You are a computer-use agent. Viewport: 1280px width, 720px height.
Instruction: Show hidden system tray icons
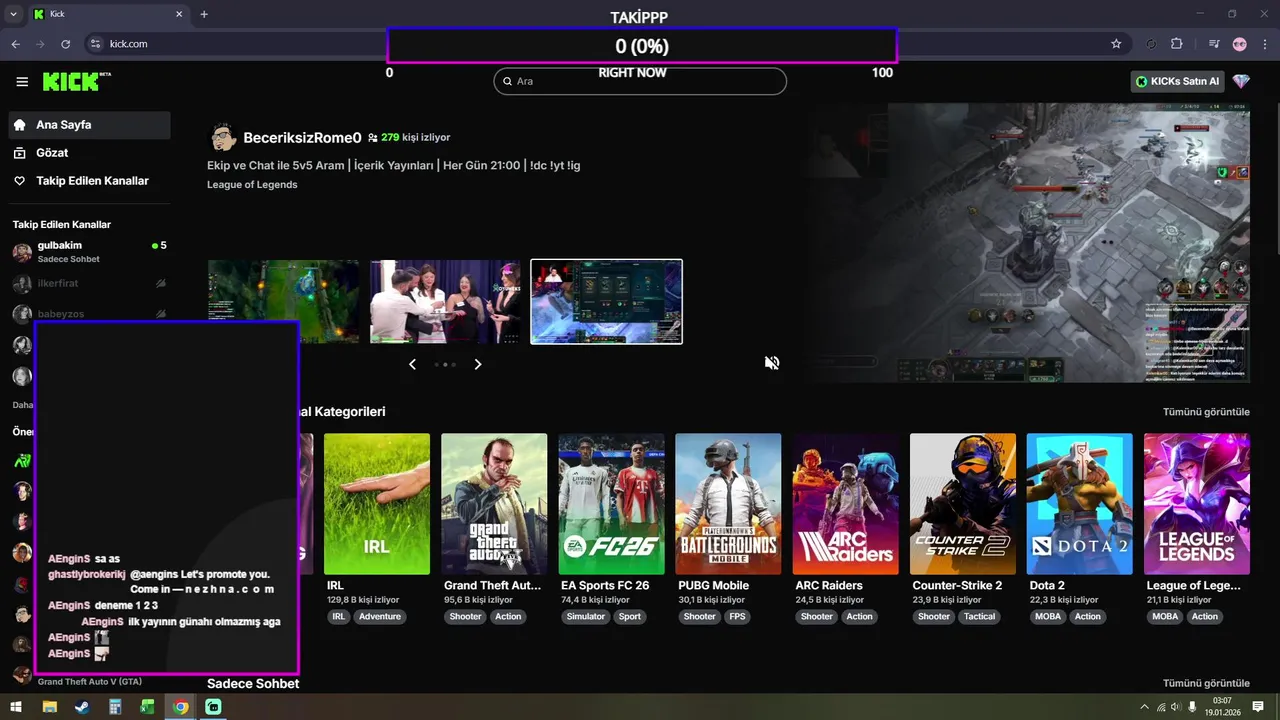[x=1145, y=707]
